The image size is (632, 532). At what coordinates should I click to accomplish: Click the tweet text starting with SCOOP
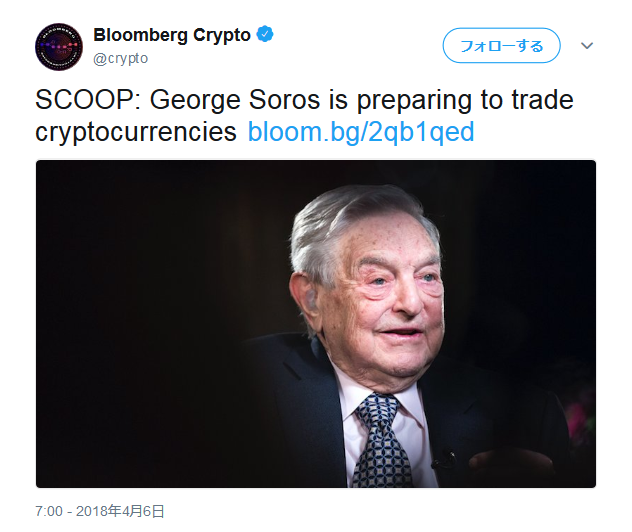tap(304, 116)
